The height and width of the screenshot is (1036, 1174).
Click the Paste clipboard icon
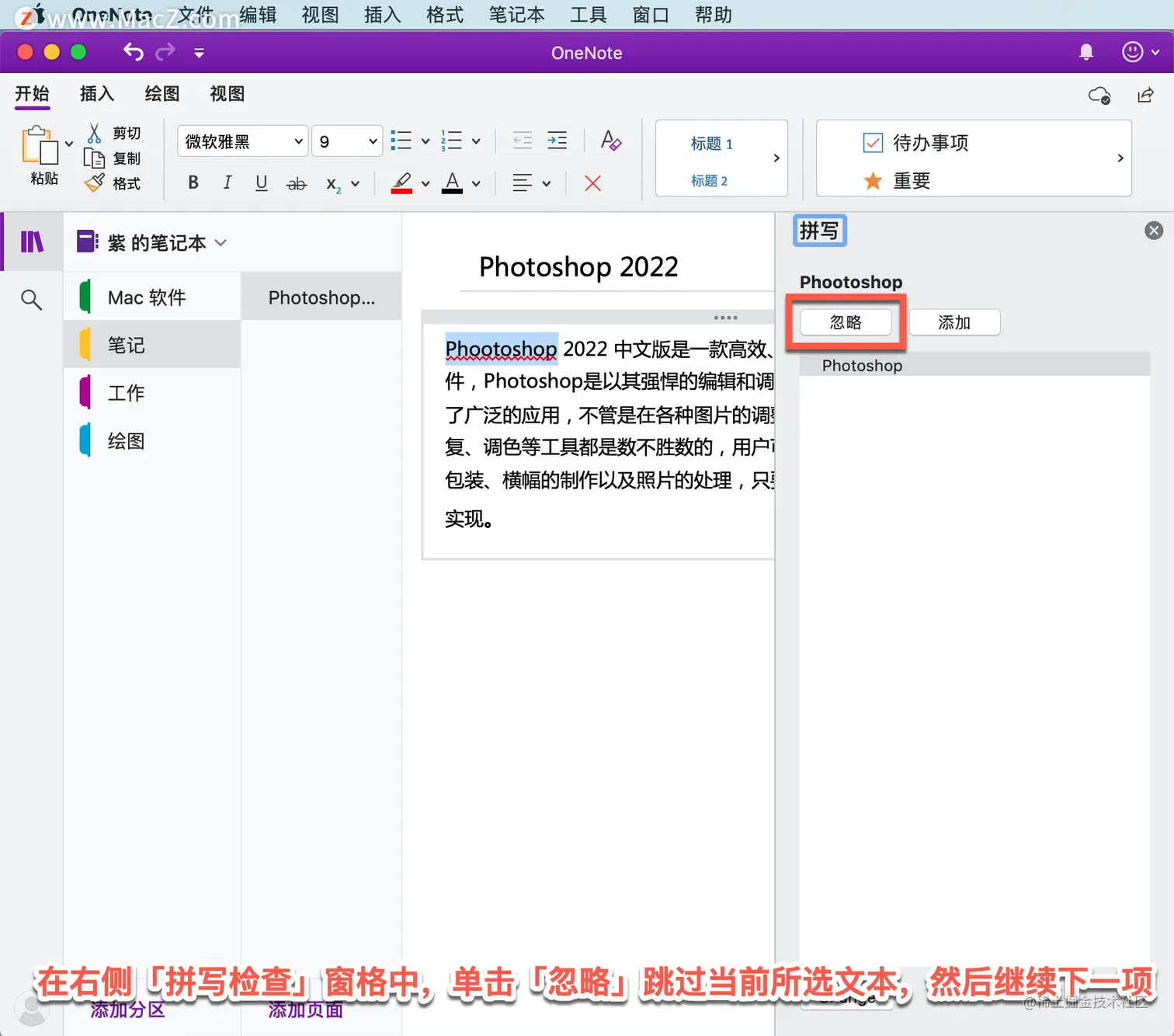coord(40,145)
